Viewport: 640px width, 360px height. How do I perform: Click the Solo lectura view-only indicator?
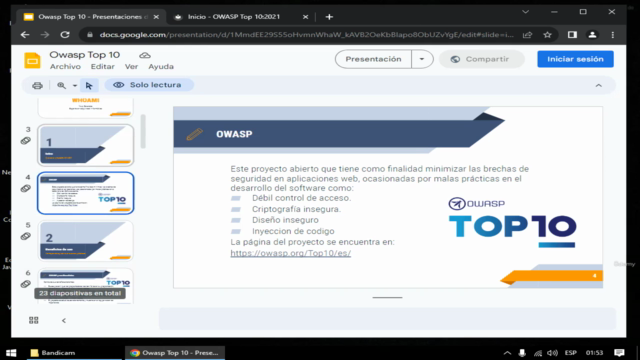[x=149, y=85]
